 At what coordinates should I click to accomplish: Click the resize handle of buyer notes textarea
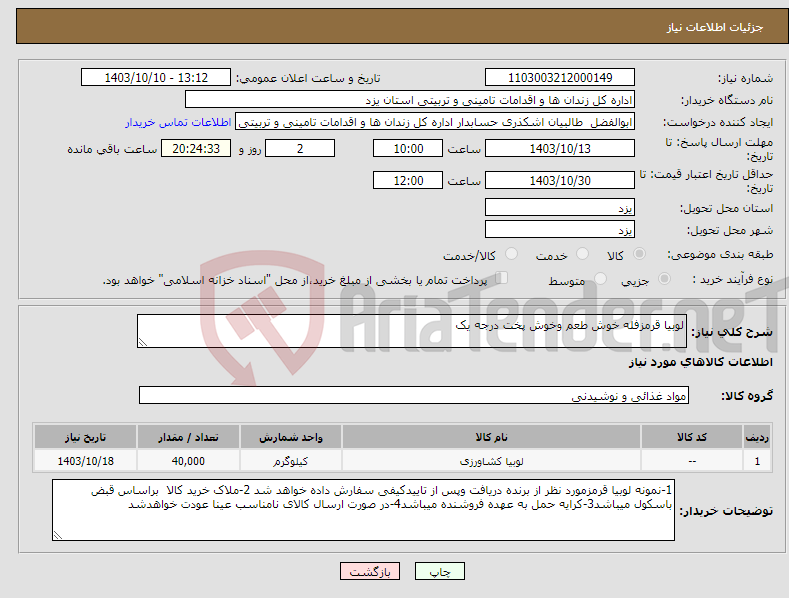pyautogui.click(x=58, y=536)
